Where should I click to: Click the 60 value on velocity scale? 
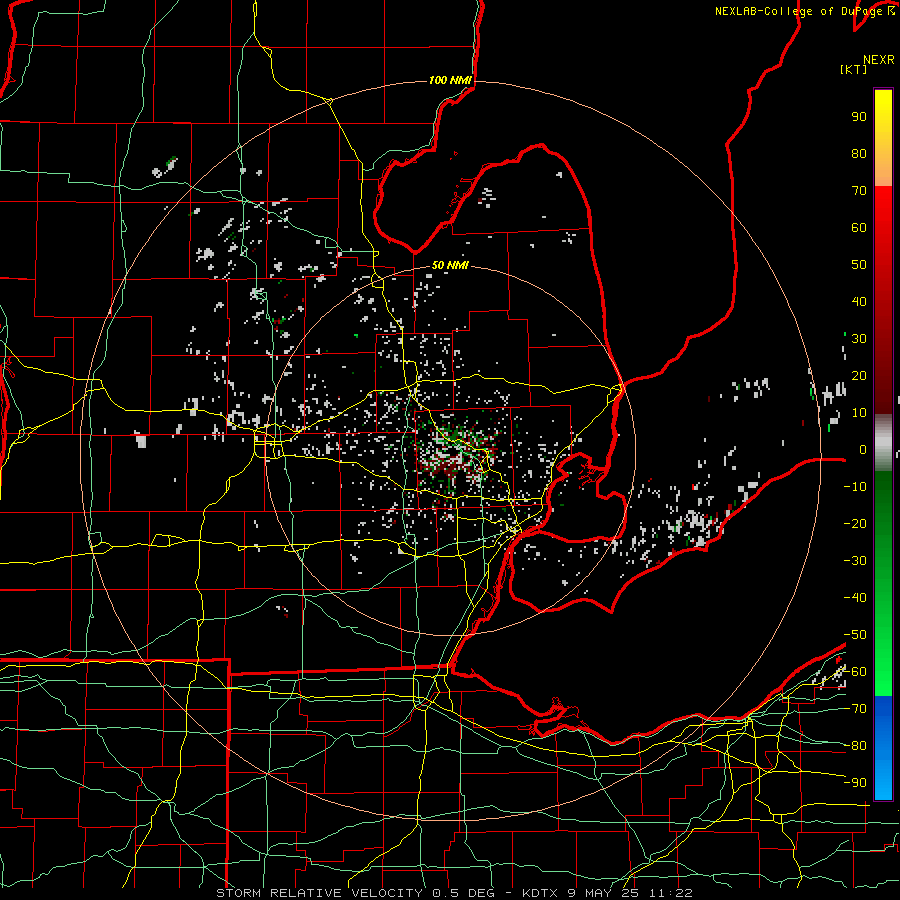click(x=859, y=227)
